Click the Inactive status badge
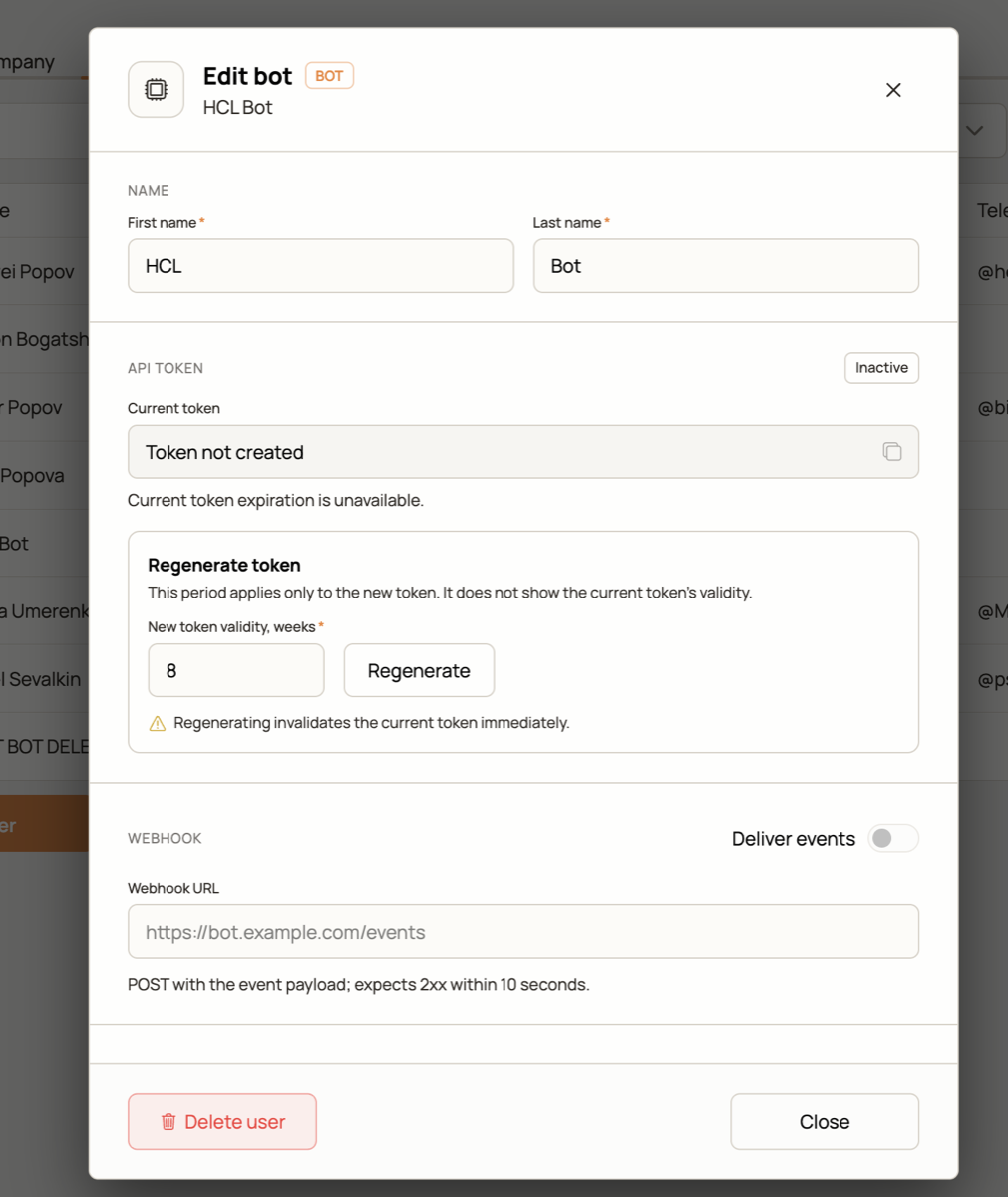1008x1197 pixels. (881, 368)
